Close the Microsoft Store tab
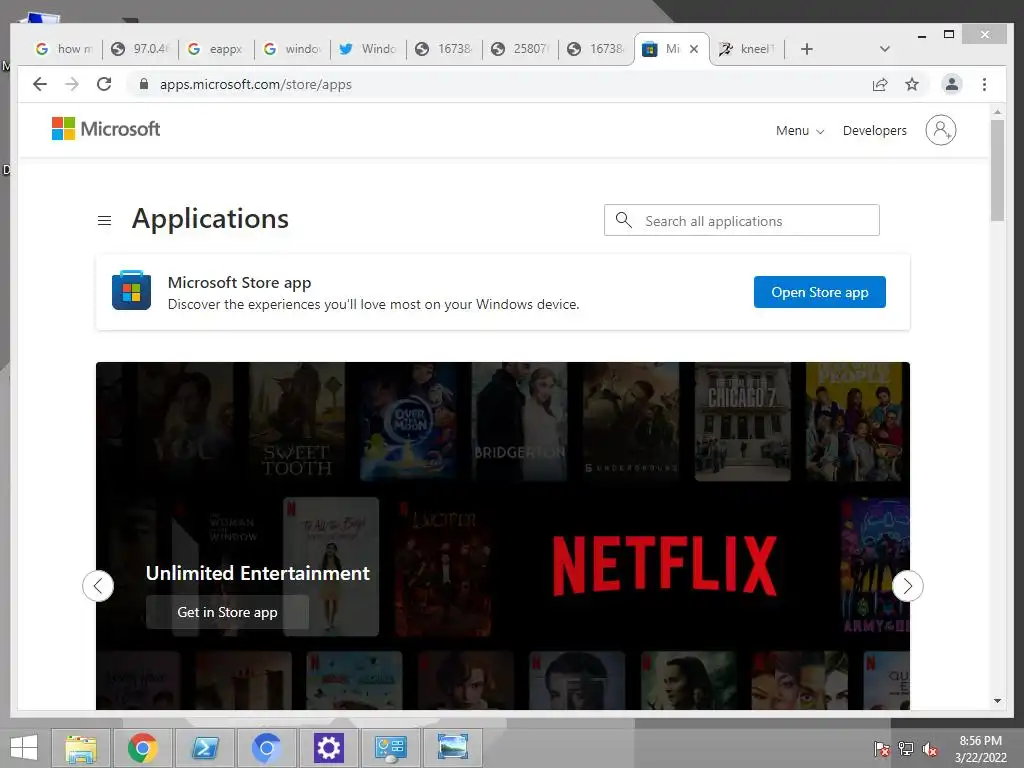The height and width of the screenshot is (768, 1024). 694,49
